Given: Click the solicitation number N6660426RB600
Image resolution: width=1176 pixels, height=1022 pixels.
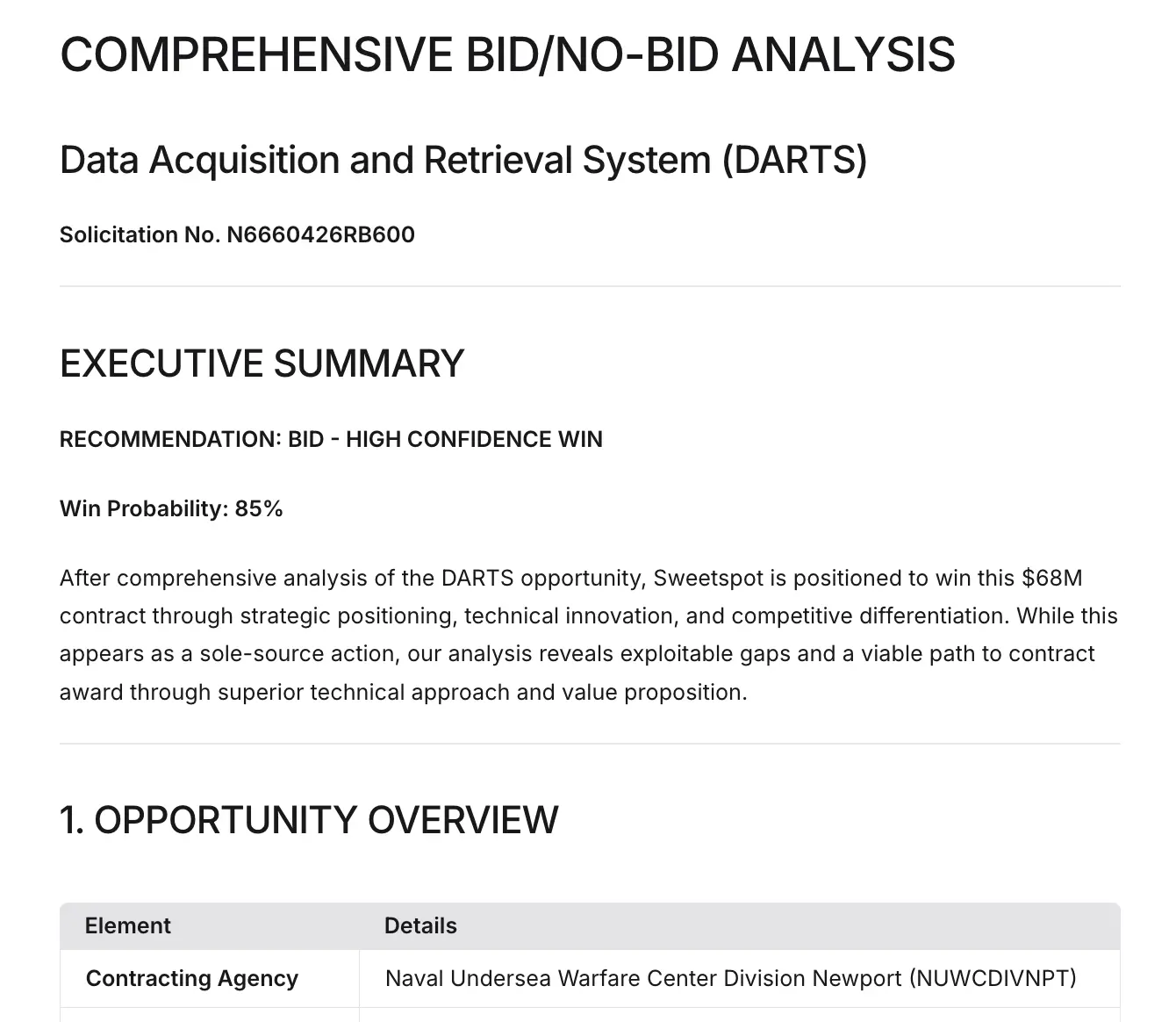Looking at the screenshot, I should [x=320, y=234].
